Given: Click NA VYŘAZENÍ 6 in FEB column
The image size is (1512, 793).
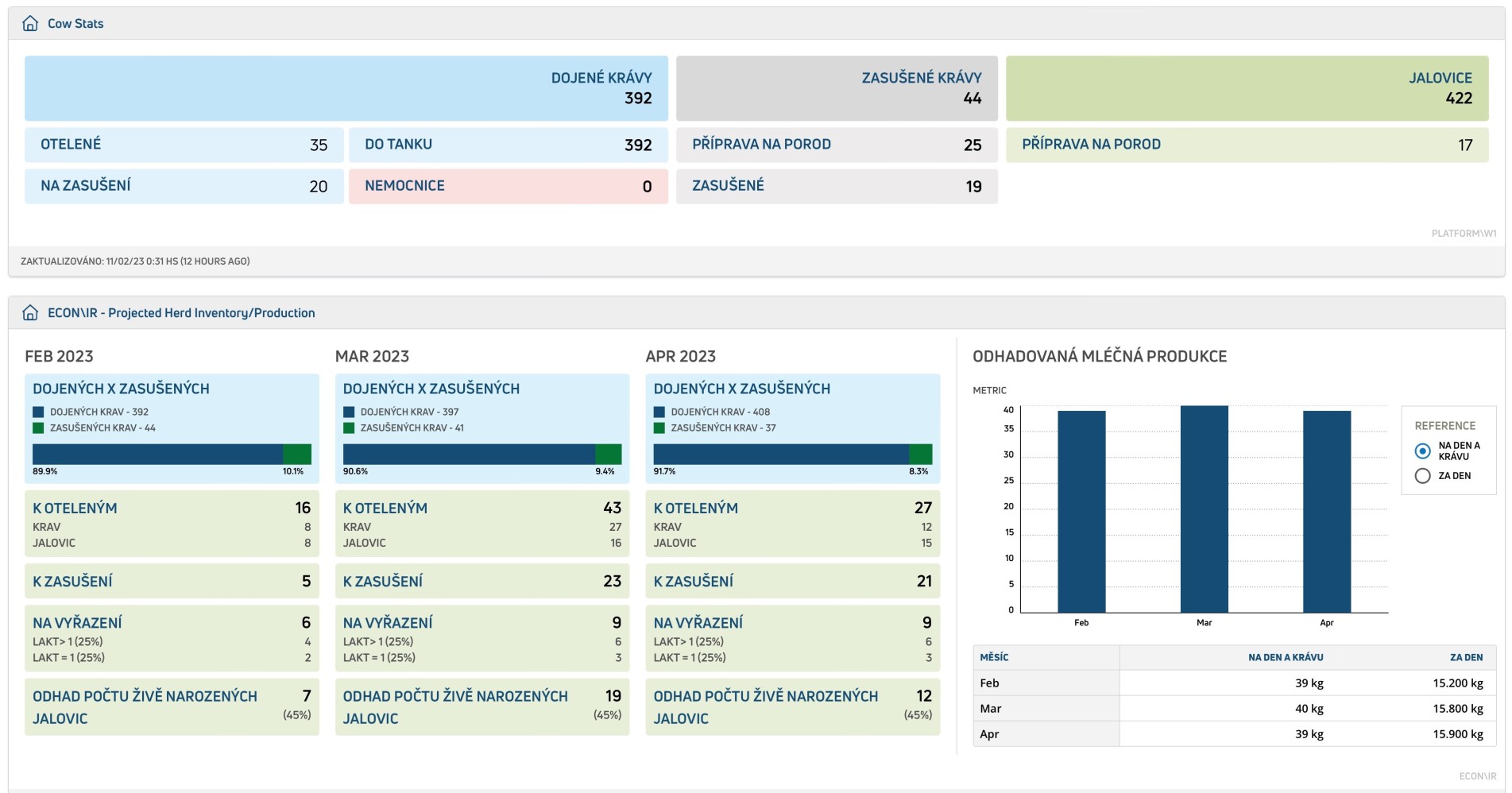Looking at the screenshot, I should click(172, 638).
